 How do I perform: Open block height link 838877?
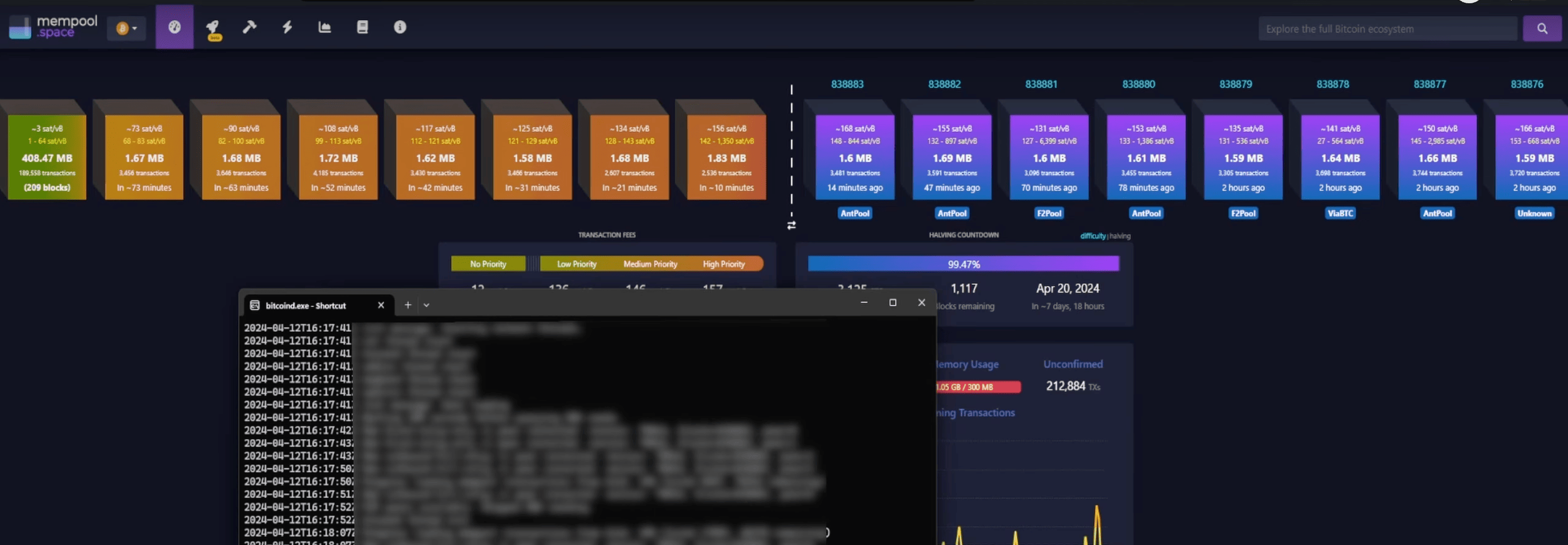[x=1430, y=84]
